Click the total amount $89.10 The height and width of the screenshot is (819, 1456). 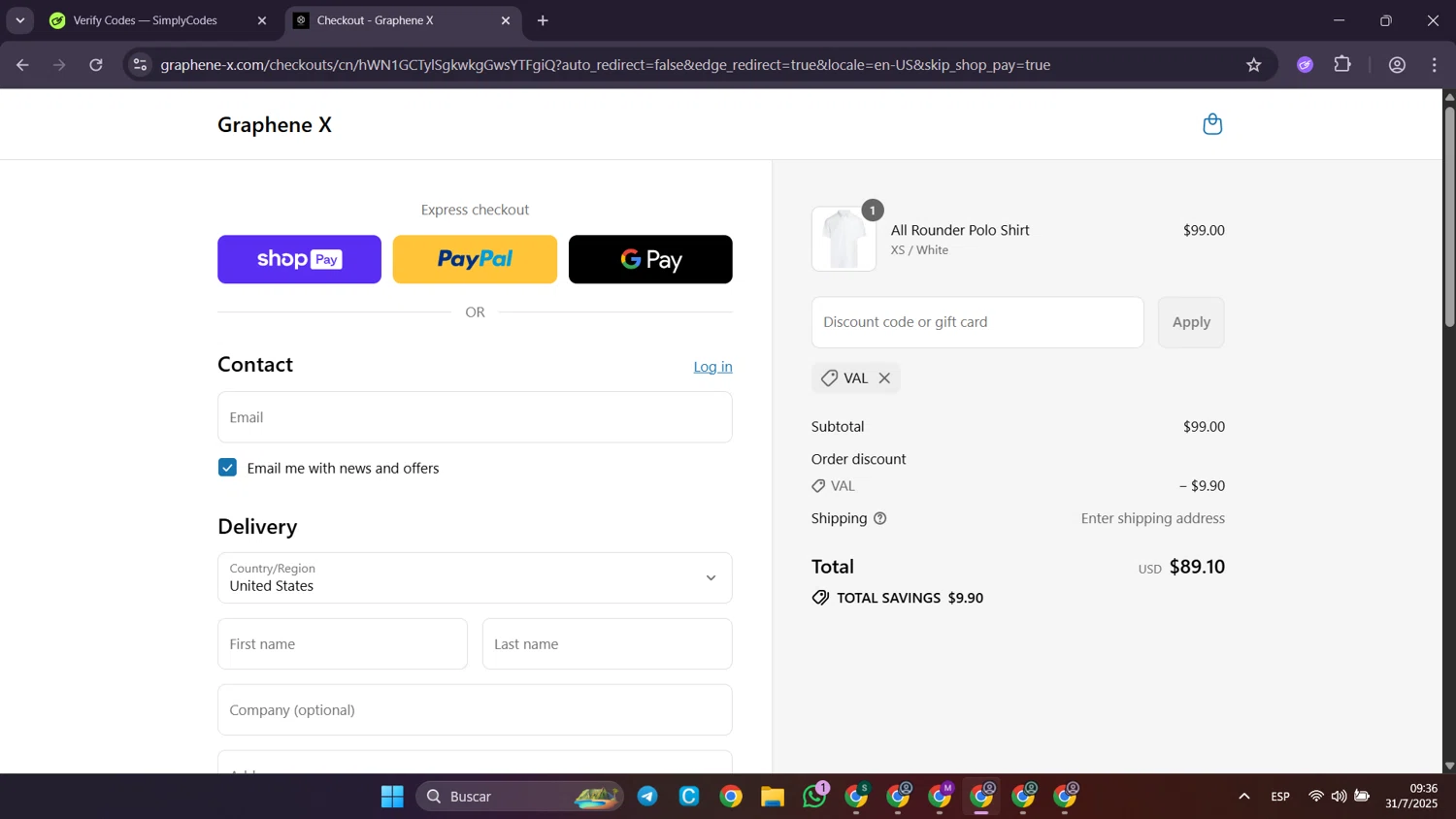pyautogui.click(x=1197, y=567)
